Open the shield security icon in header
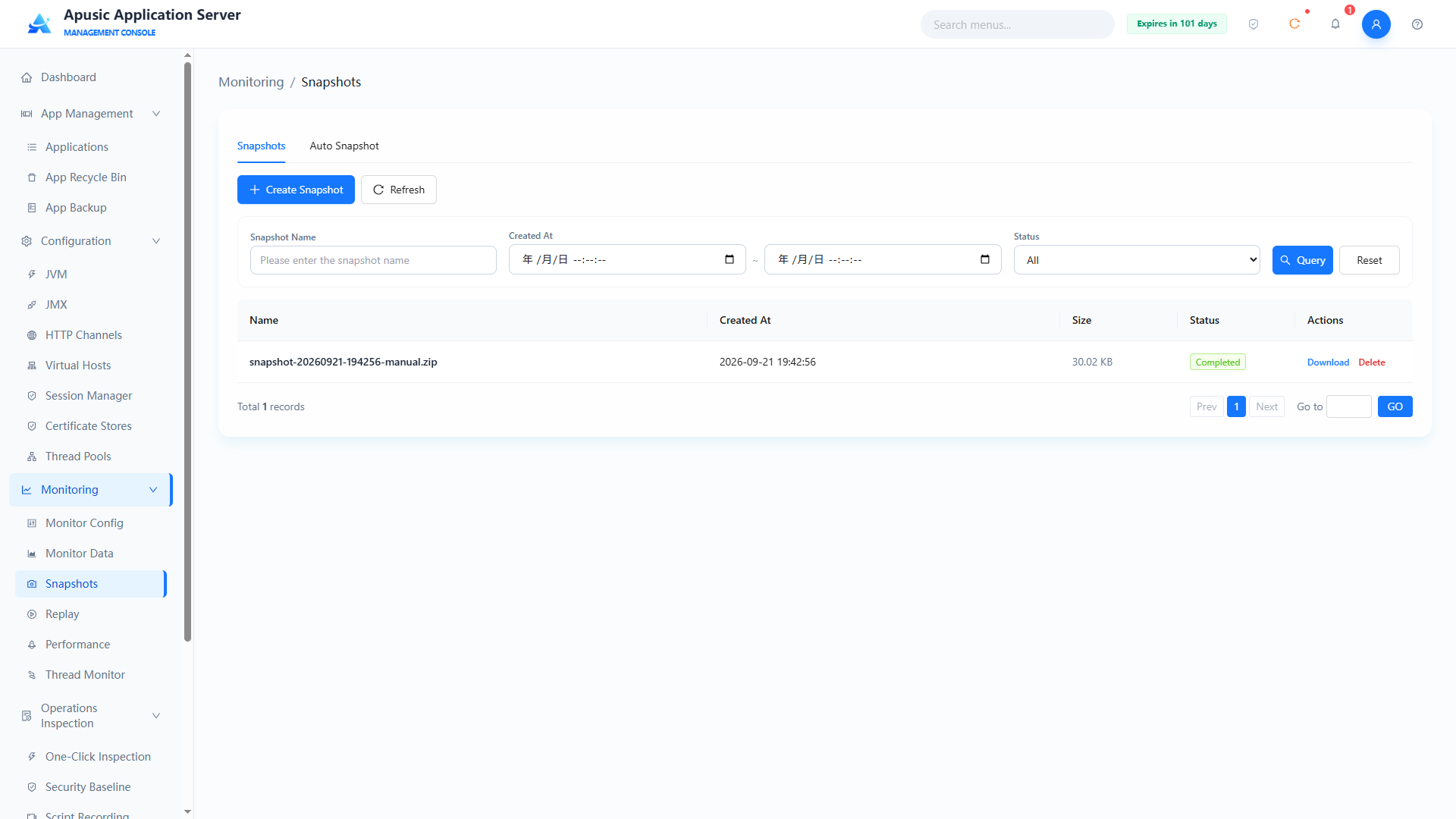Image resolution: width=1456 pixels, height=819 pixels. pyautogui.click(x=1254, y=24)
